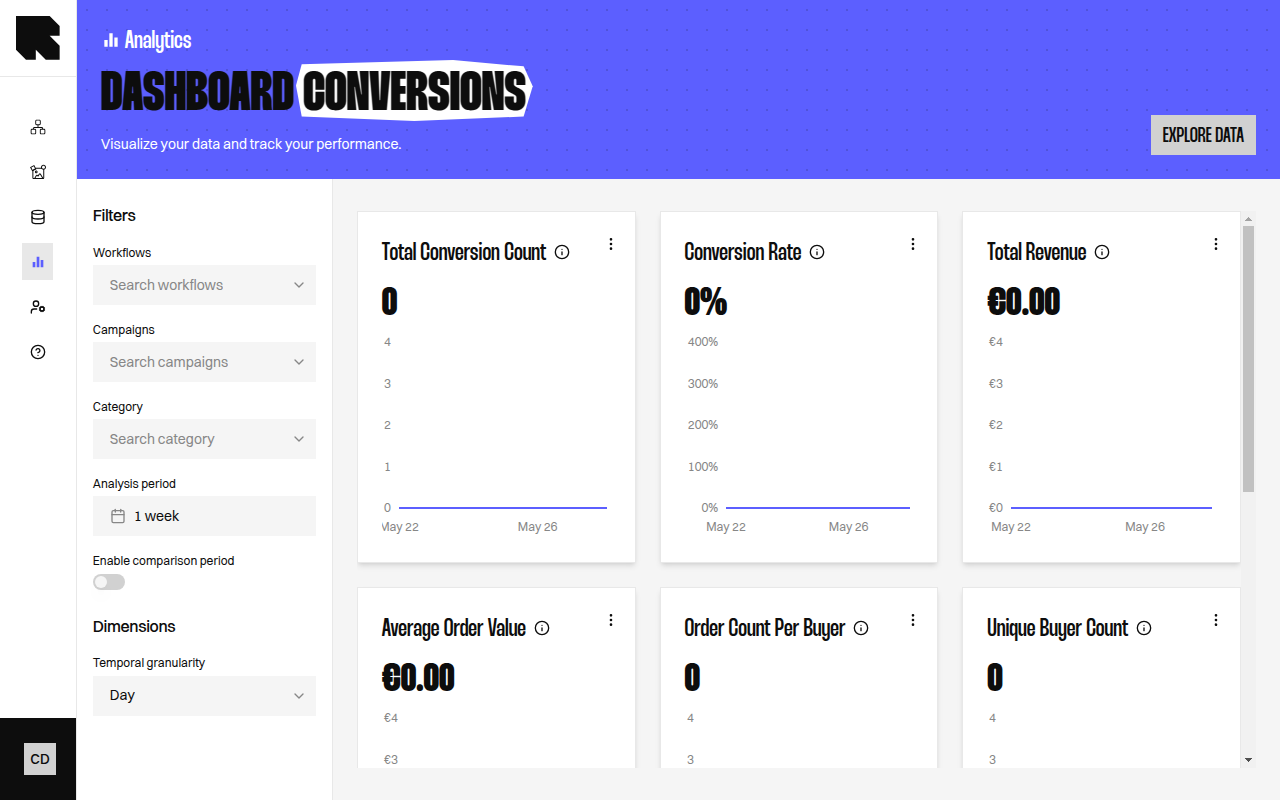Click the Enable comparison period label
The height and width of the screenshot is (800, 1280).
164,561
